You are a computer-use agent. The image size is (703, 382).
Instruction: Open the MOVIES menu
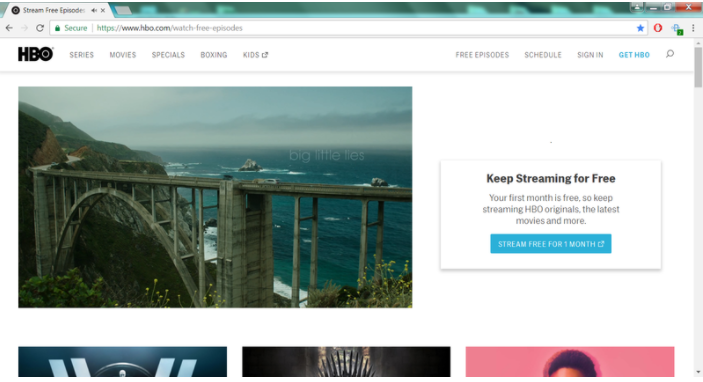pyautogui.click(x=123, y=55)
